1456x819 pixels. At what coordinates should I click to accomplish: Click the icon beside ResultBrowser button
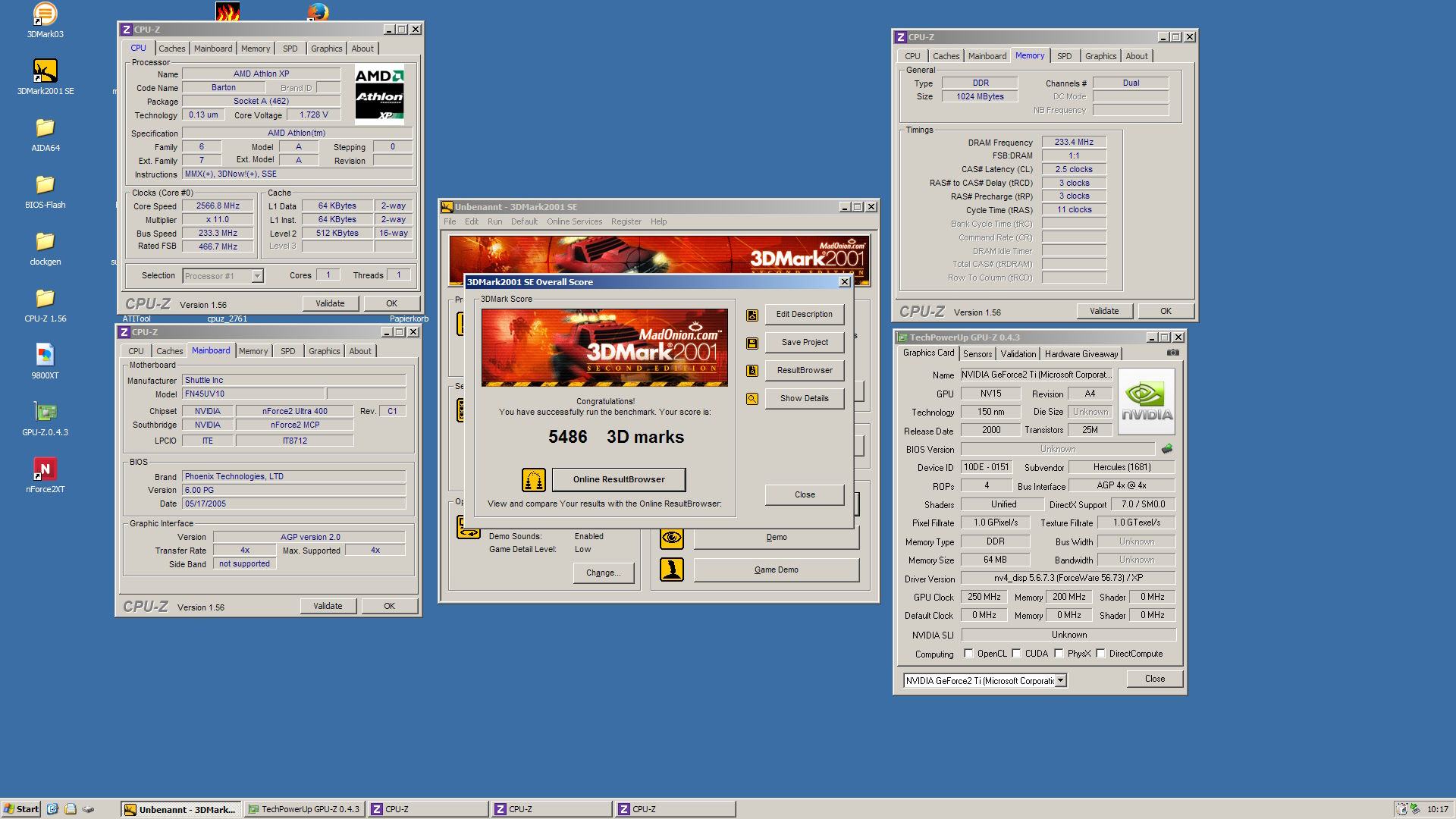[752, 371]
